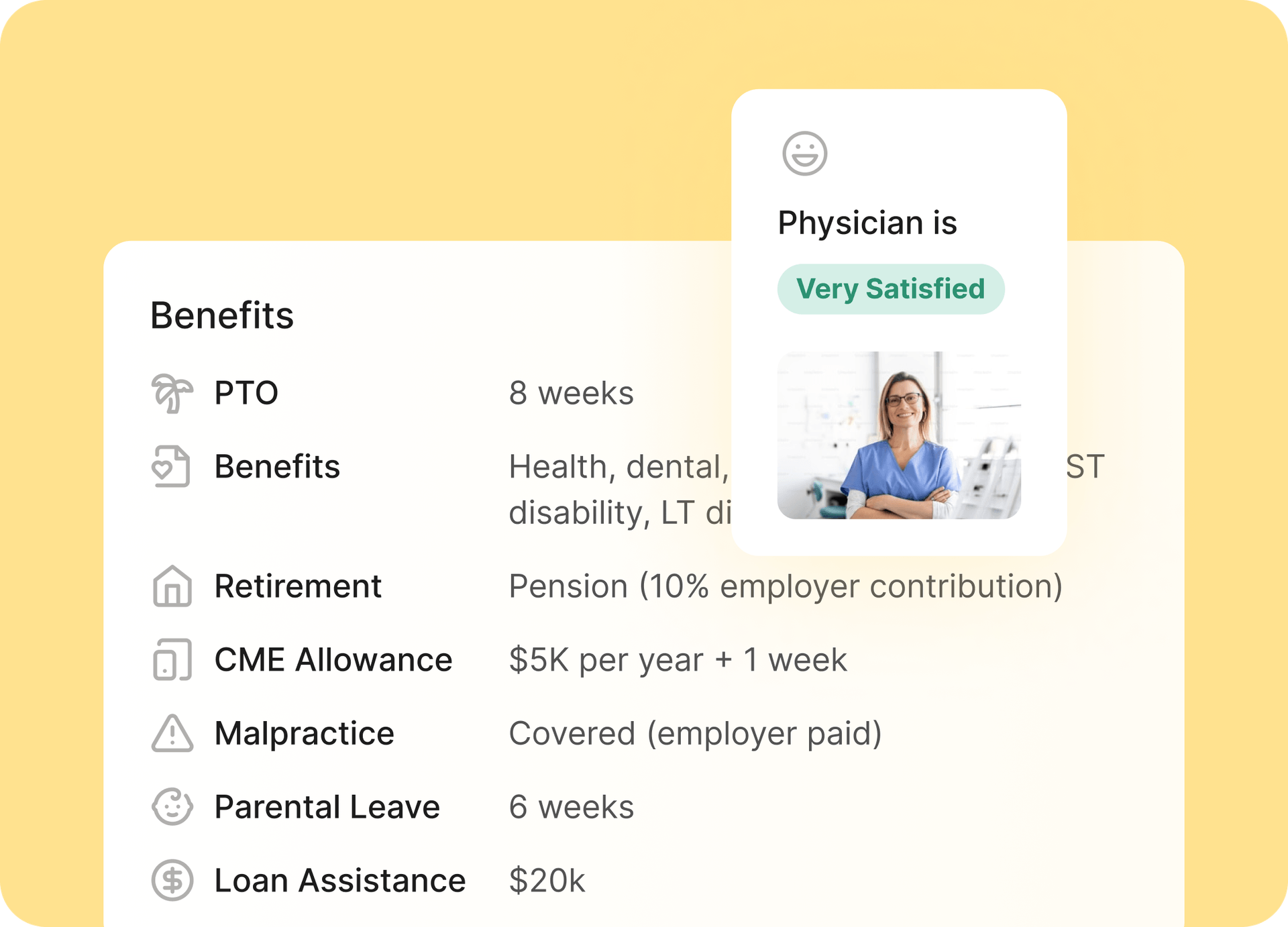
Task: Click the Pension employer contribution text
Action: [785, 586]
